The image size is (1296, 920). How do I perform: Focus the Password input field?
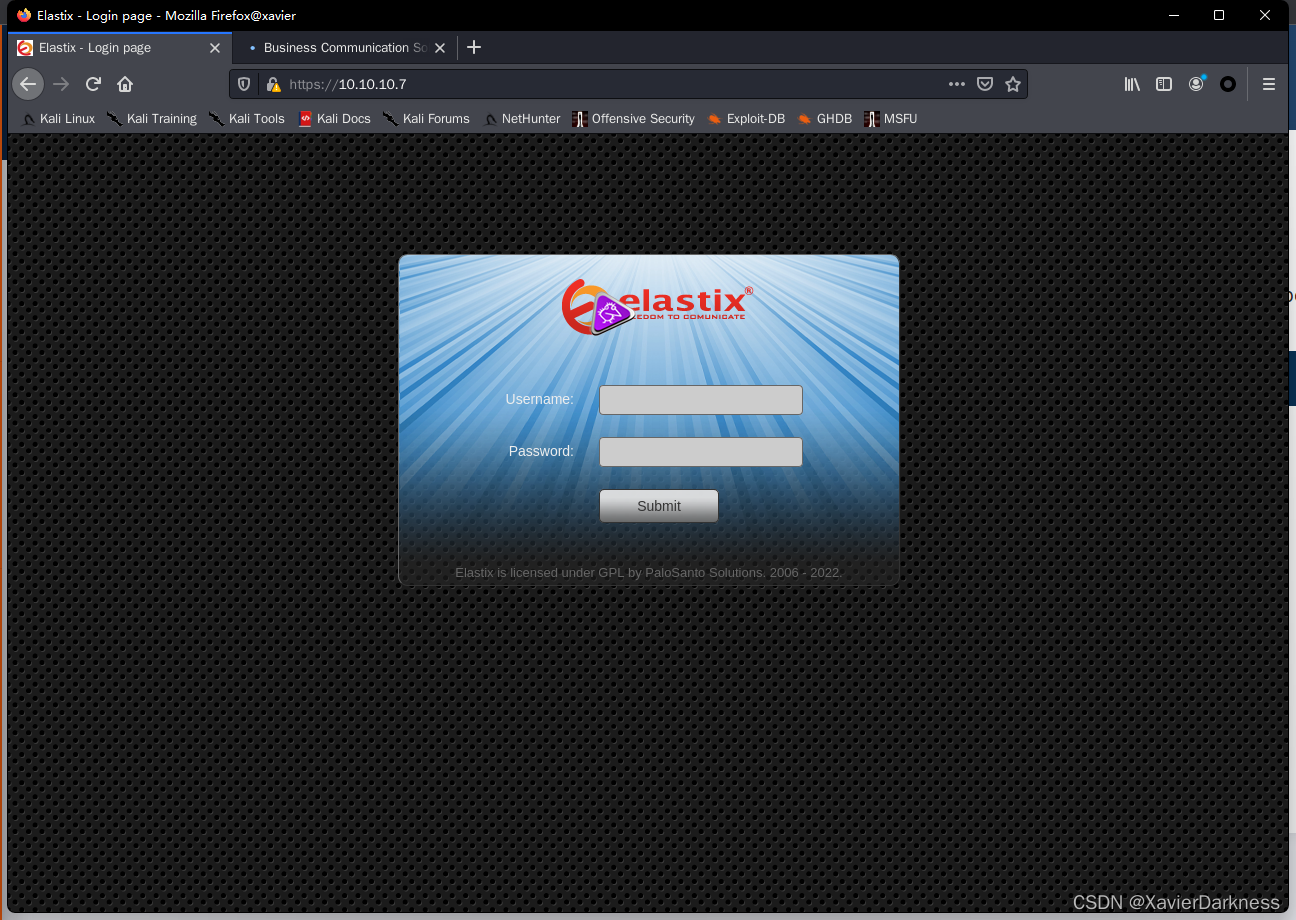pyautogui.click(x=701, y=452)
